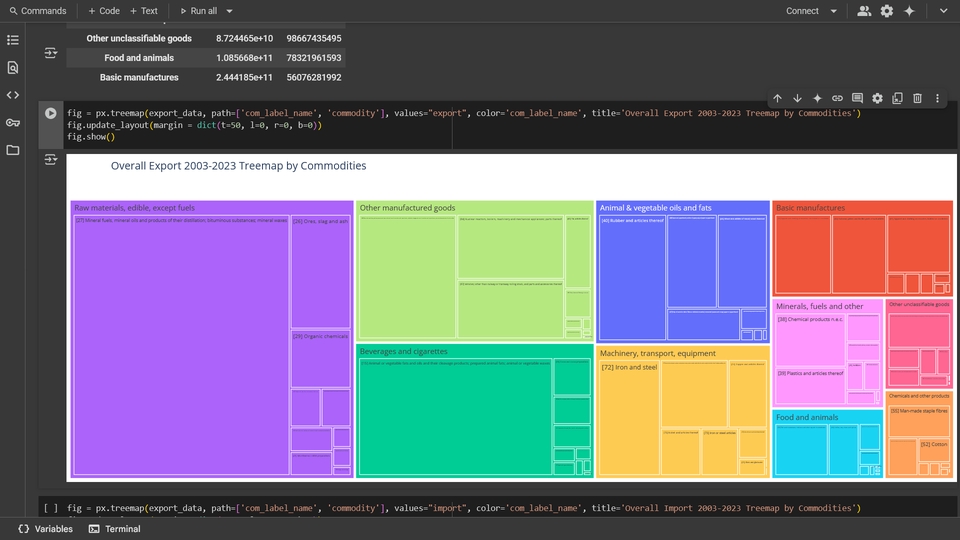This screenshot has width=960, height=540.
Task: Open the Connect options dropdown arrow
Action: 833,11
